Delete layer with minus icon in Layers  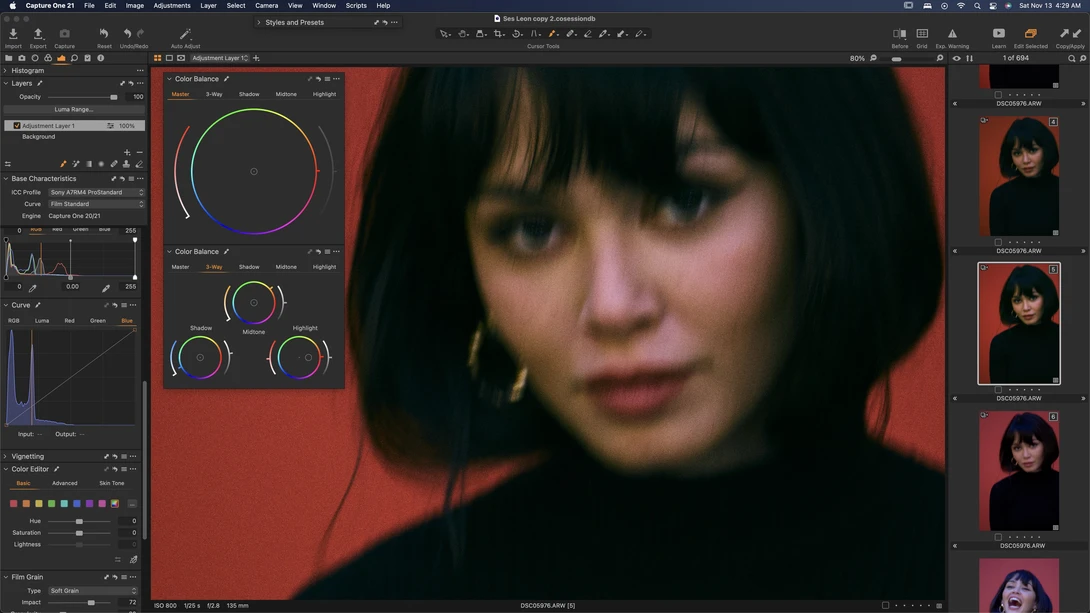click(139, 152)
